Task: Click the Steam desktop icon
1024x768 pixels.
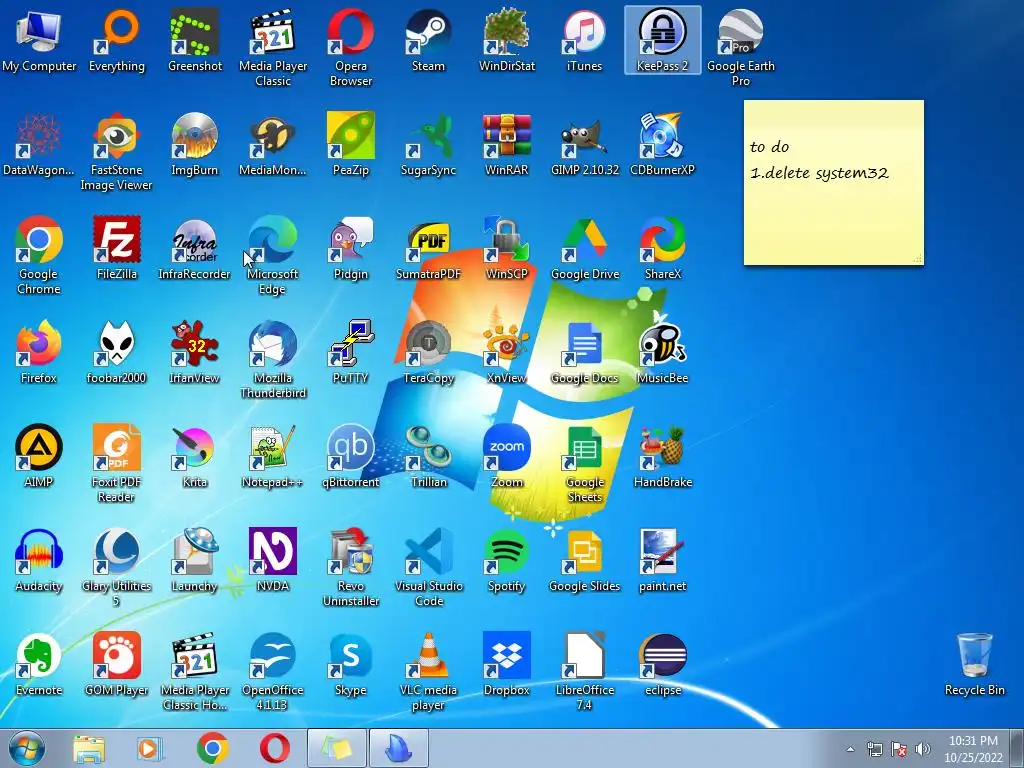Action: (428, 40)
